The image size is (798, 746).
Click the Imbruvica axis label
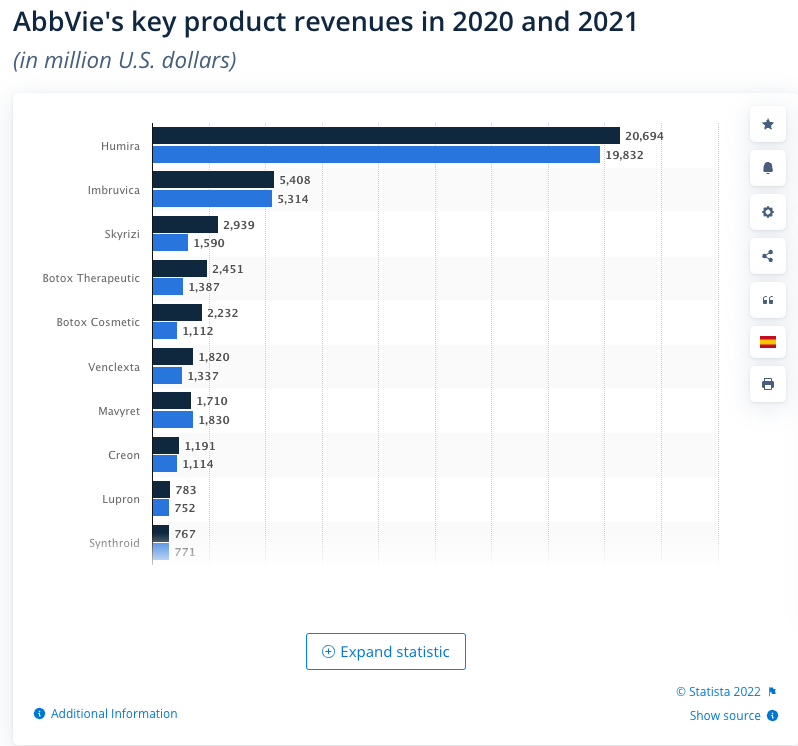113,190
